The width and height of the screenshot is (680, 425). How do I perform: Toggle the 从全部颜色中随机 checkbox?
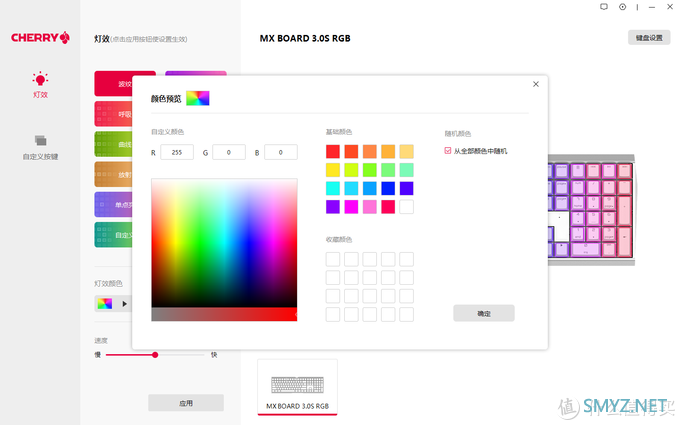point(448,150)
